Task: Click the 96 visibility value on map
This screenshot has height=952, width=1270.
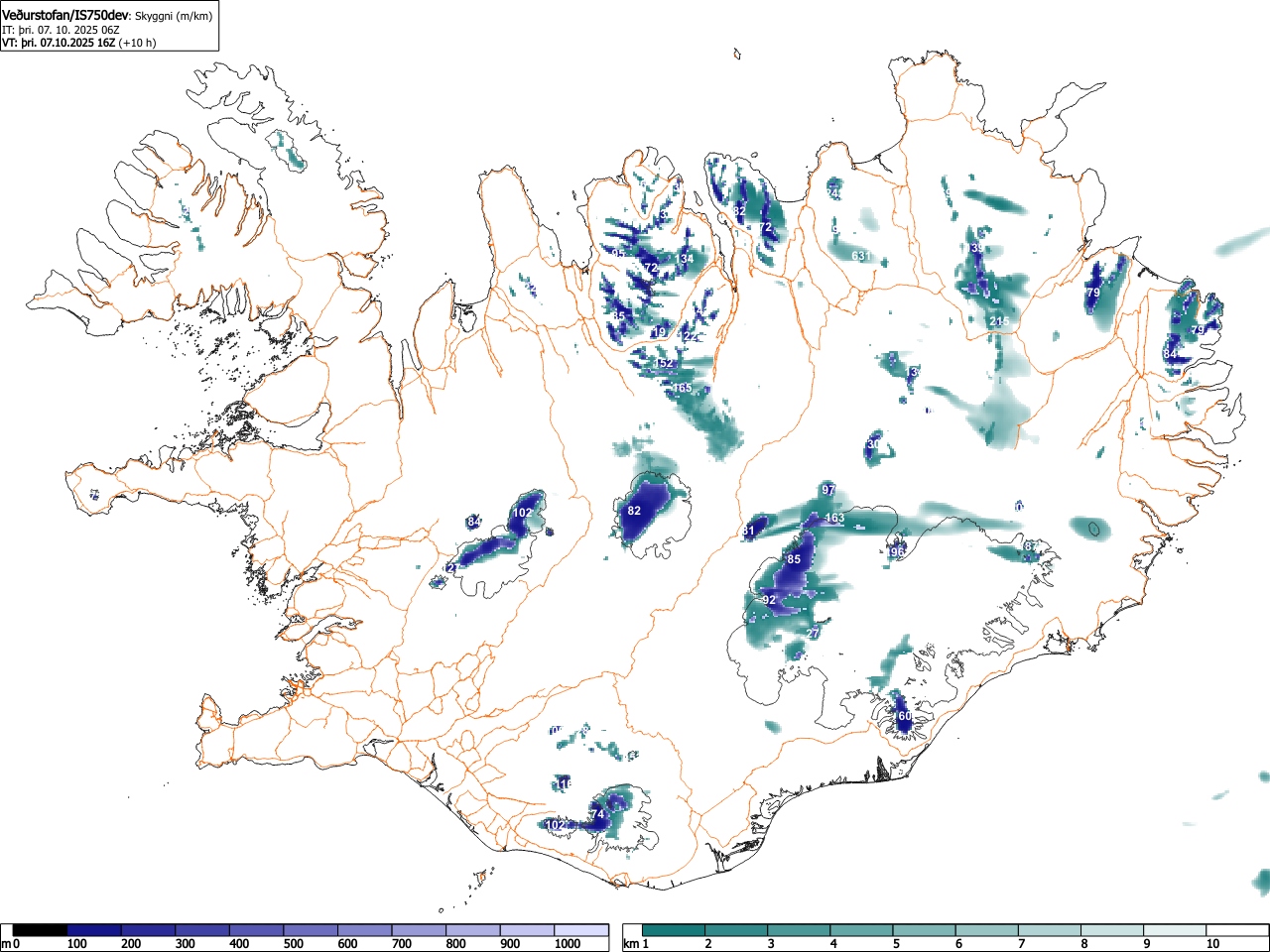Action: (x=897, y=552)
